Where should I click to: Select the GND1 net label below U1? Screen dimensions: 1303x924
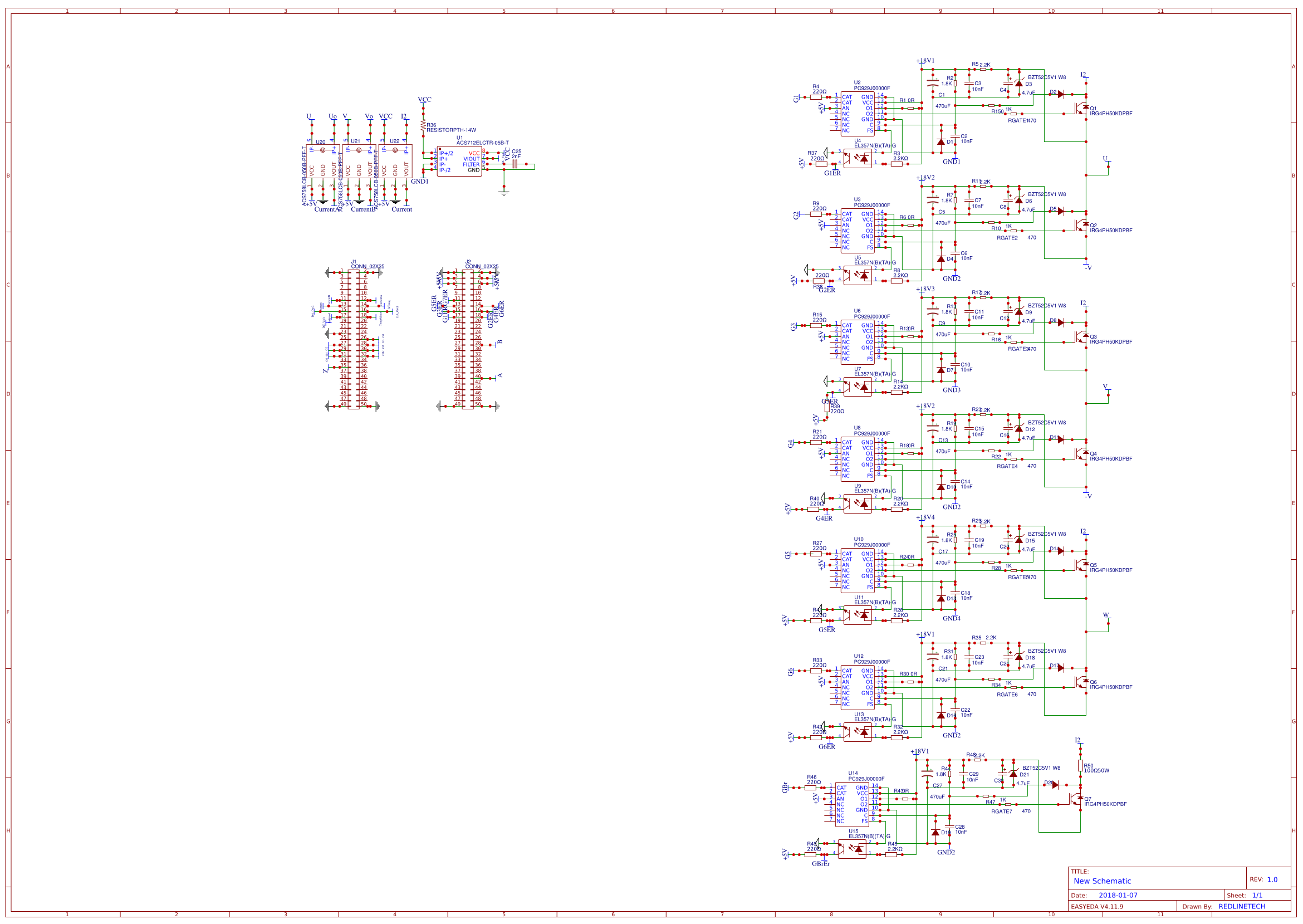[419, 182]
